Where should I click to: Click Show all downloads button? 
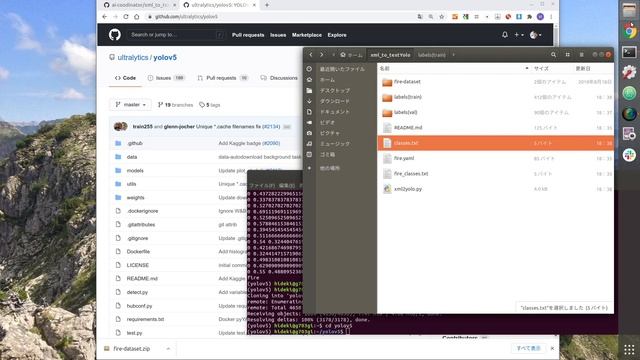pyautogui.click(x=529, y=348)
